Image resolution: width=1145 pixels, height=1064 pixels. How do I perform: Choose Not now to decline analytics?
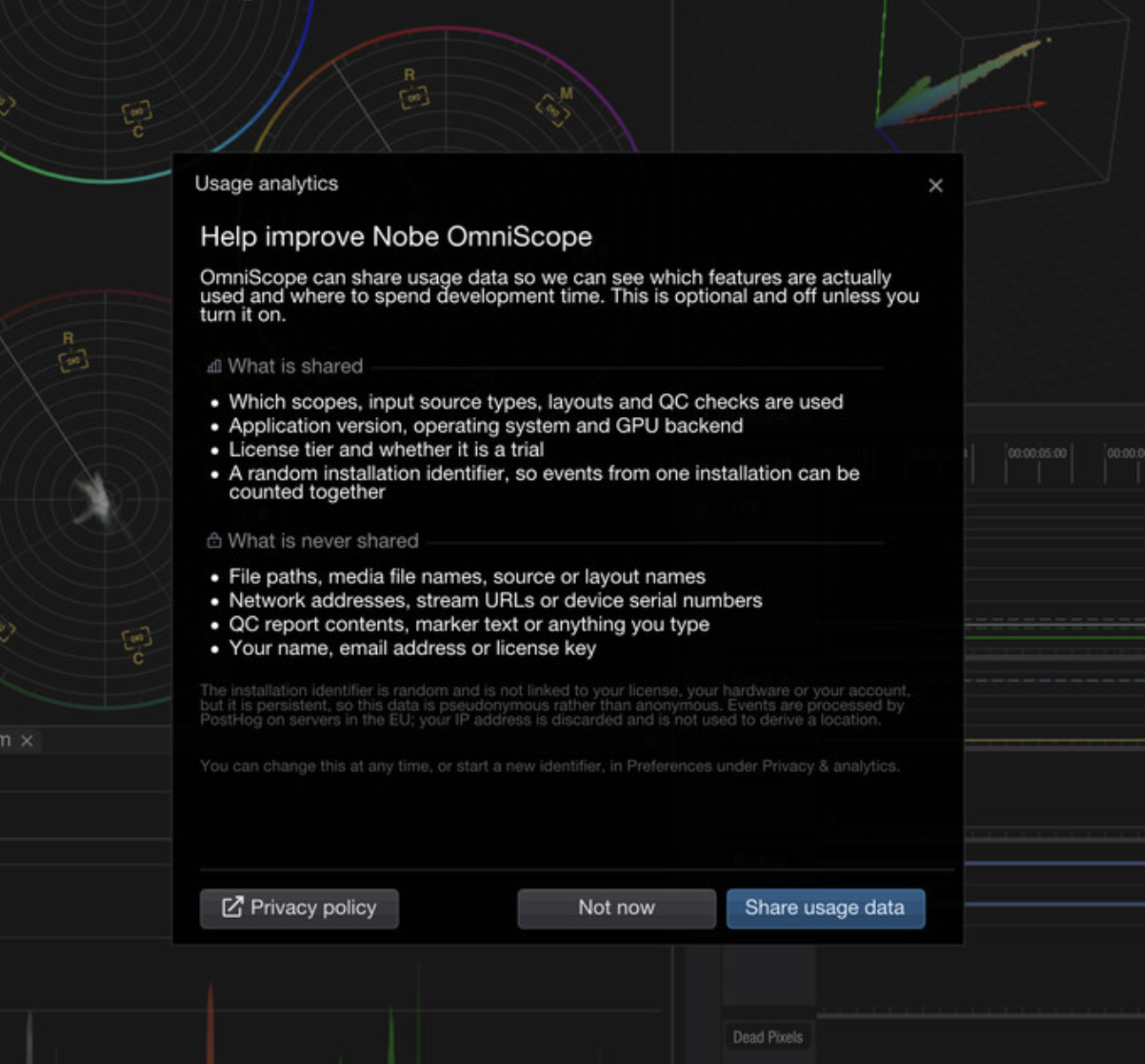(617, 908)
